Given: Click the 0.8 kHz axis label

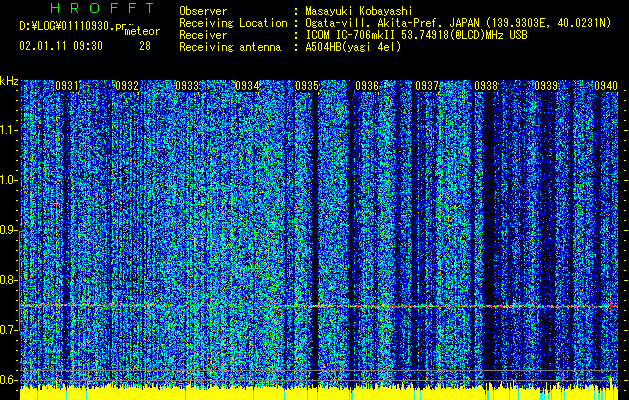Looking at the screenshot, I should [8, 280].
